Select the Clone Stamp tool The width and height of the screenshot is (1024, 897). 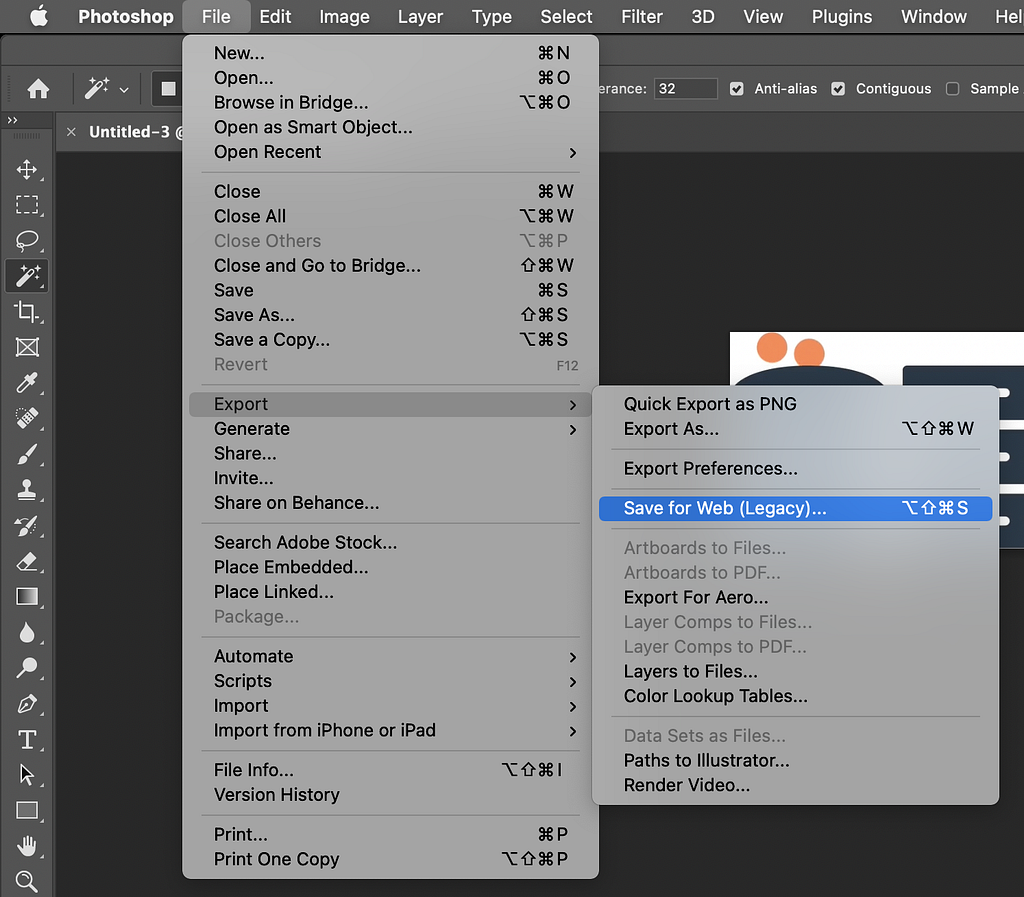(27, 490)
